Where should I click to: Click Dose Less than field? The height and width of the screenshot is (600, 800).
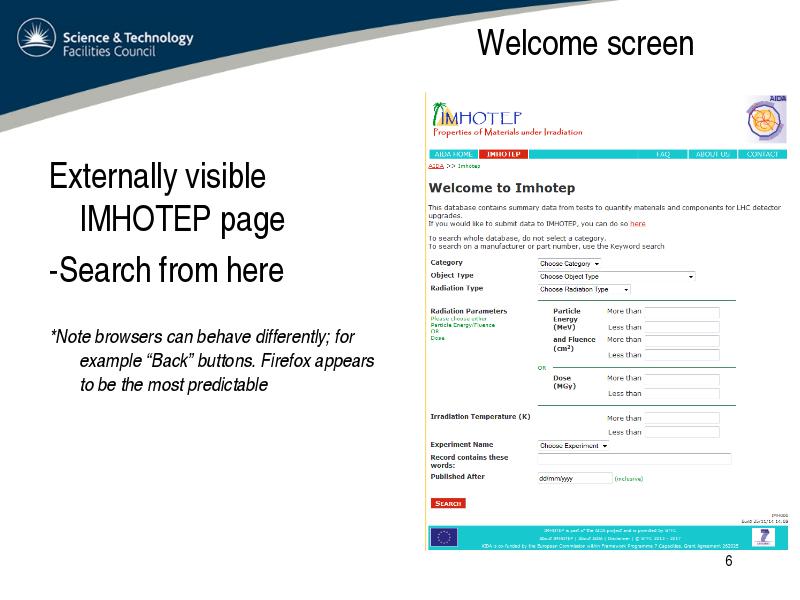(x=682, y=393)
